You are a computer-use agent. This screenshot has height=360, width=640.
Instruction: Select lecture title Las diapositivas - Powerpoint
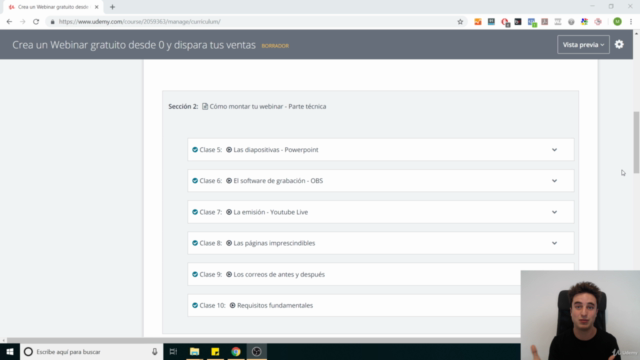(x=276, y=150)
